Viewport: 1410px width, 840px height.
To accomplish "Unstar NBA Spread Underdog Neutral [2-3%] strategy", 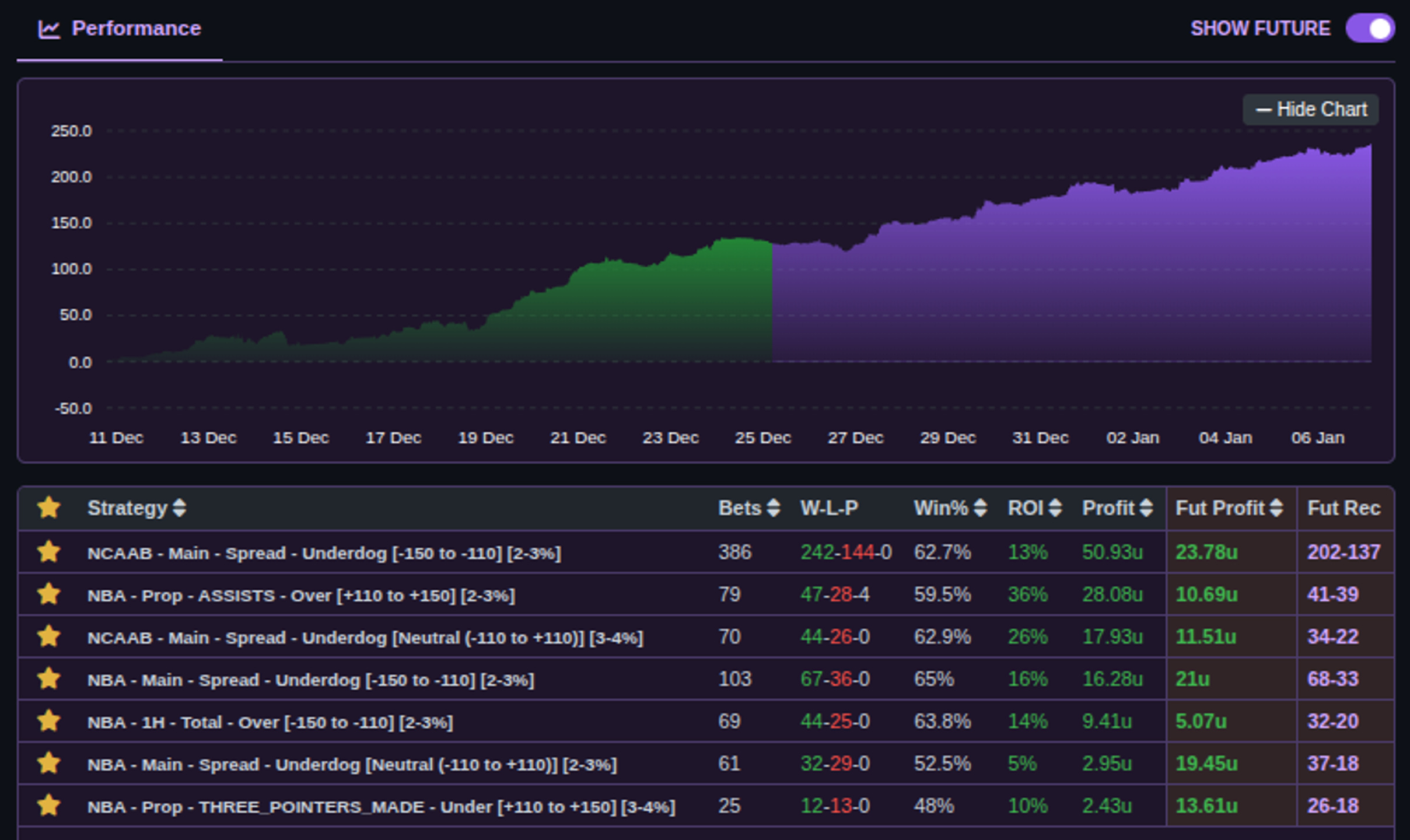I will tap(49, 764).
